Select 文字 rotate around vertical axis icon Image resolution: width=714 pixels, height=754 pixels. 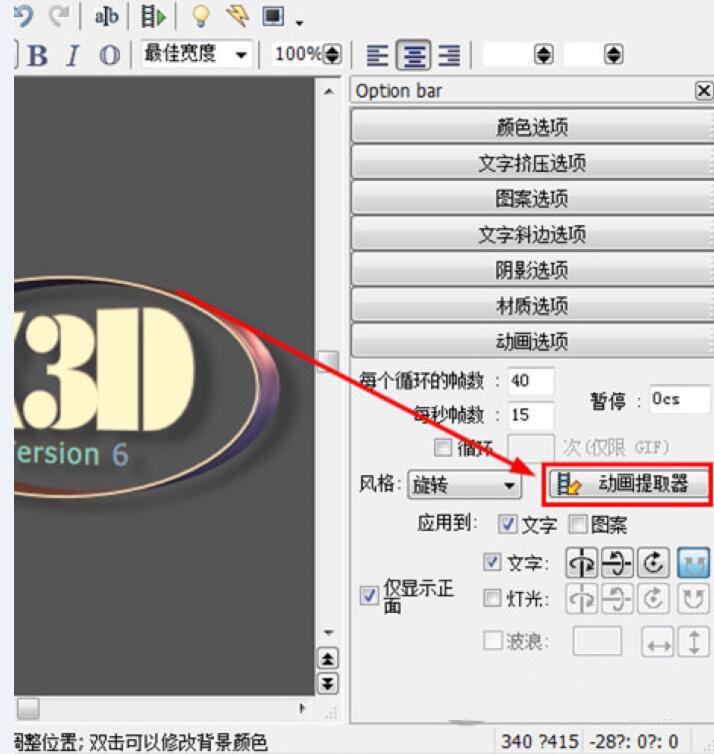pos(582,562)
